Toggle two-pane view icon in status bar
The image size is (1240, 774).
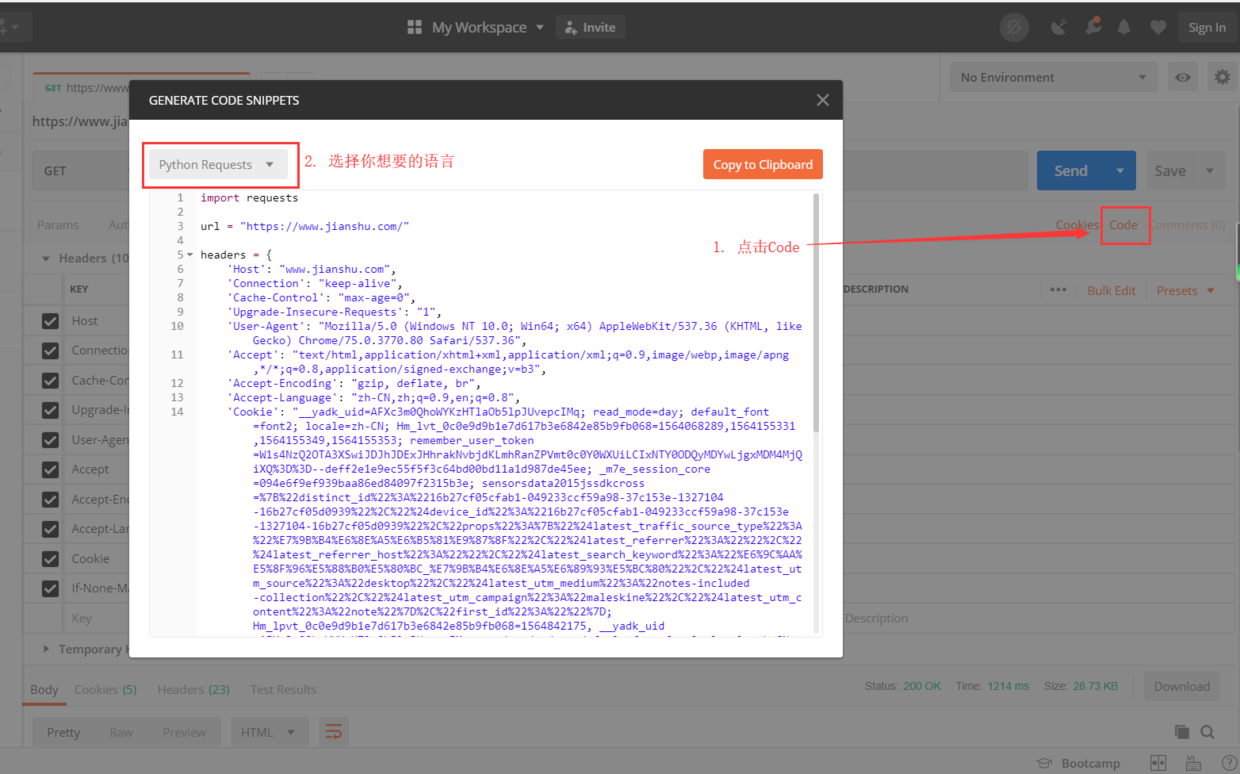point(1158,763)
